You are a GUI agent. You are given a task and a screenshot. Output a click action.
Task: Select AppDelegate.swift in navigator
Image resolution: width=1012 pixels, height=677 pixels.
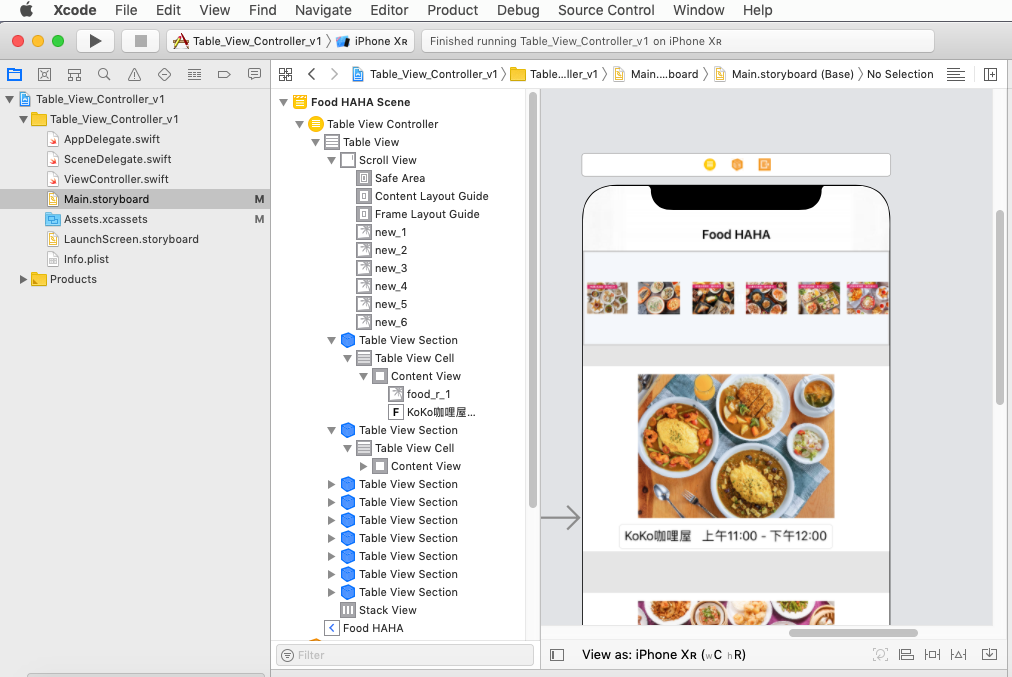(112, 139)
